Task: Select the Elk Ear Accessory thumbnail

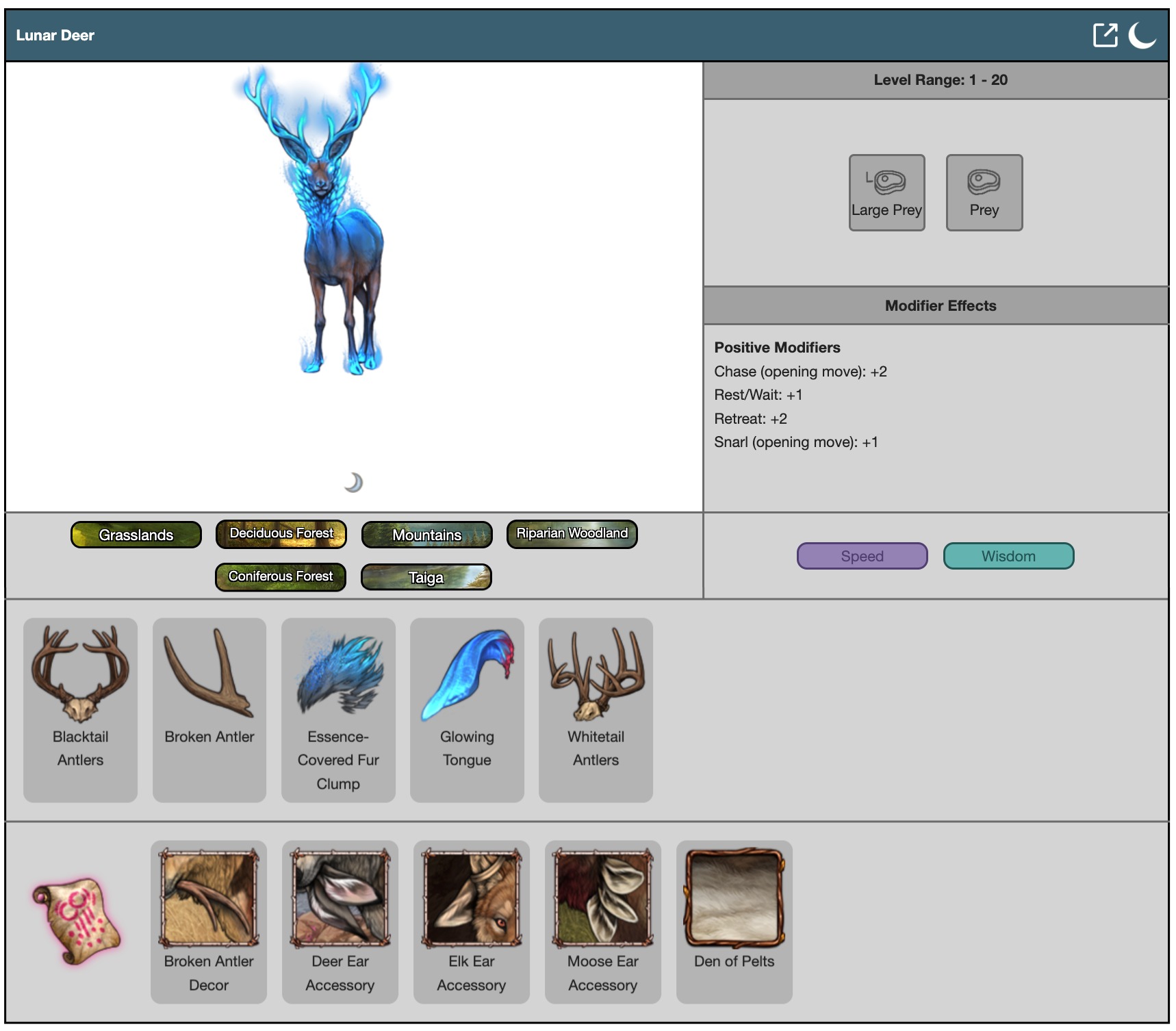Action: tap(472, 921)
